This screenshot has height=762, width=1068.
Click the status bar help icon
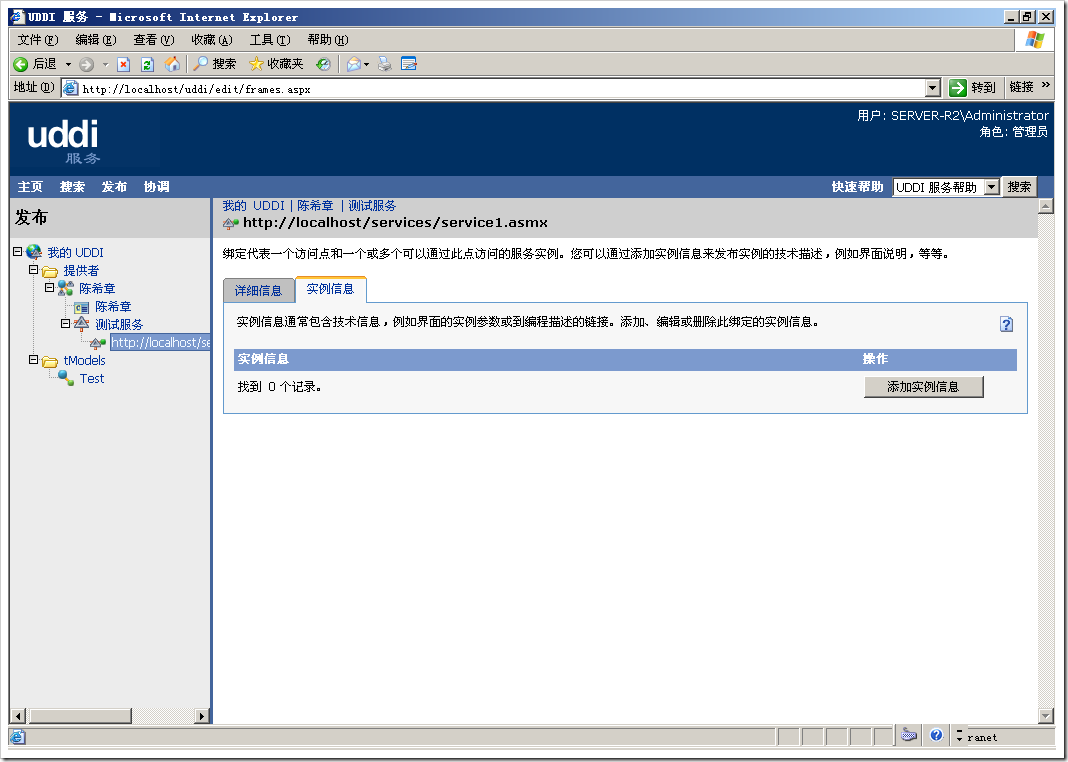(x=936, y=735)
